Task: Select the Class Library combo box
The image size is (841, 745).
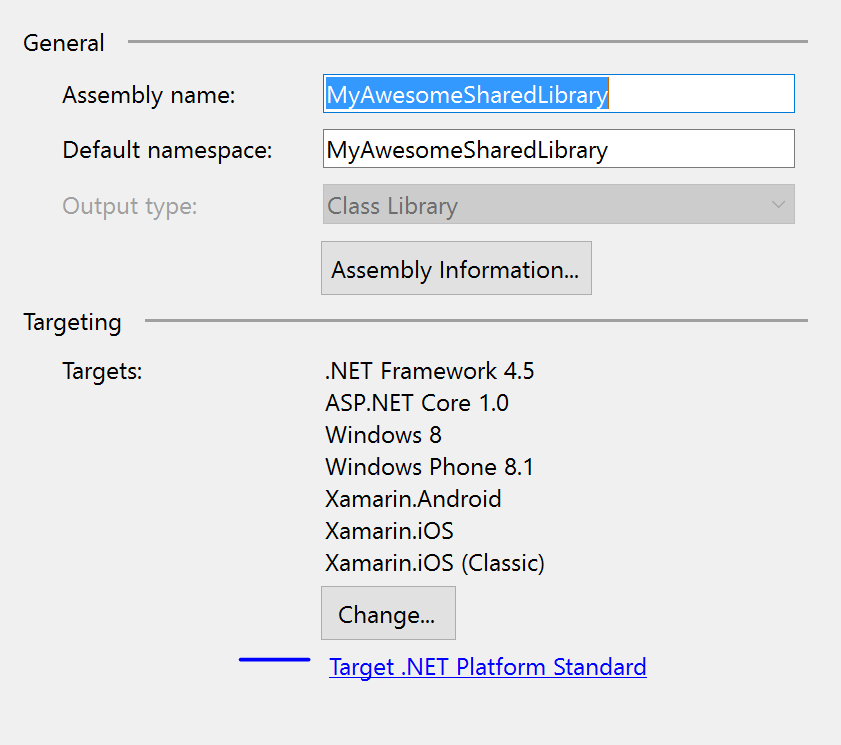Action: [x=557, y=204]
